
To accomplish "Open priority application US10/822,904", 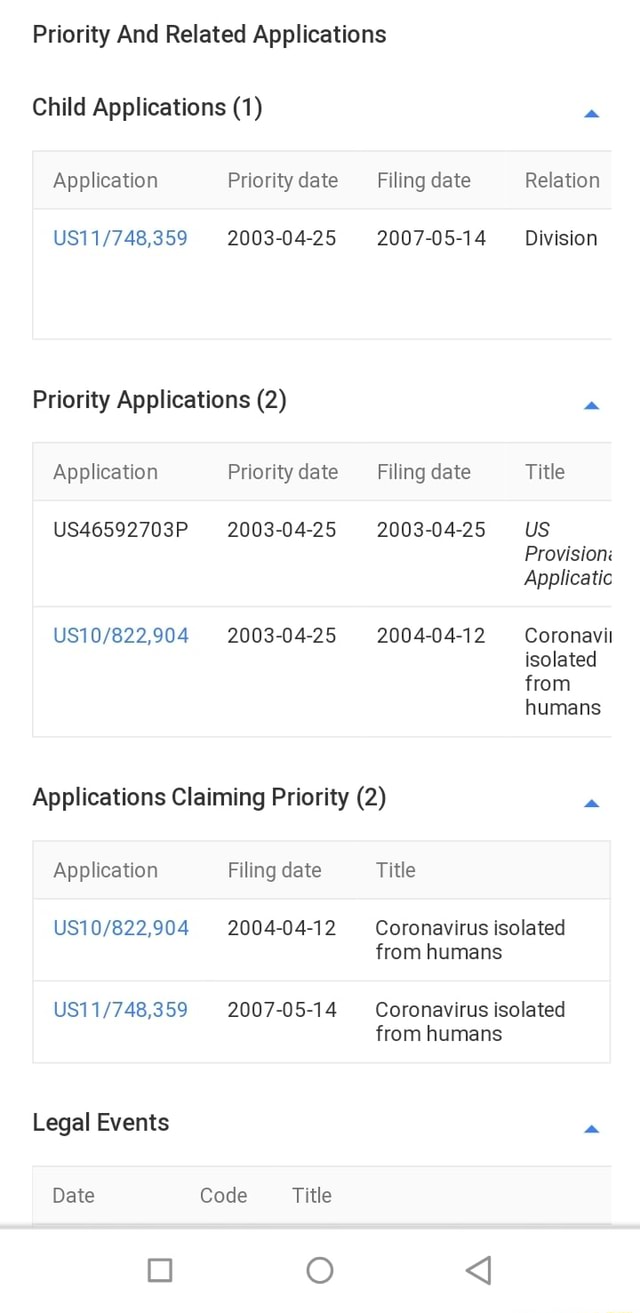I will pos(120,635).
